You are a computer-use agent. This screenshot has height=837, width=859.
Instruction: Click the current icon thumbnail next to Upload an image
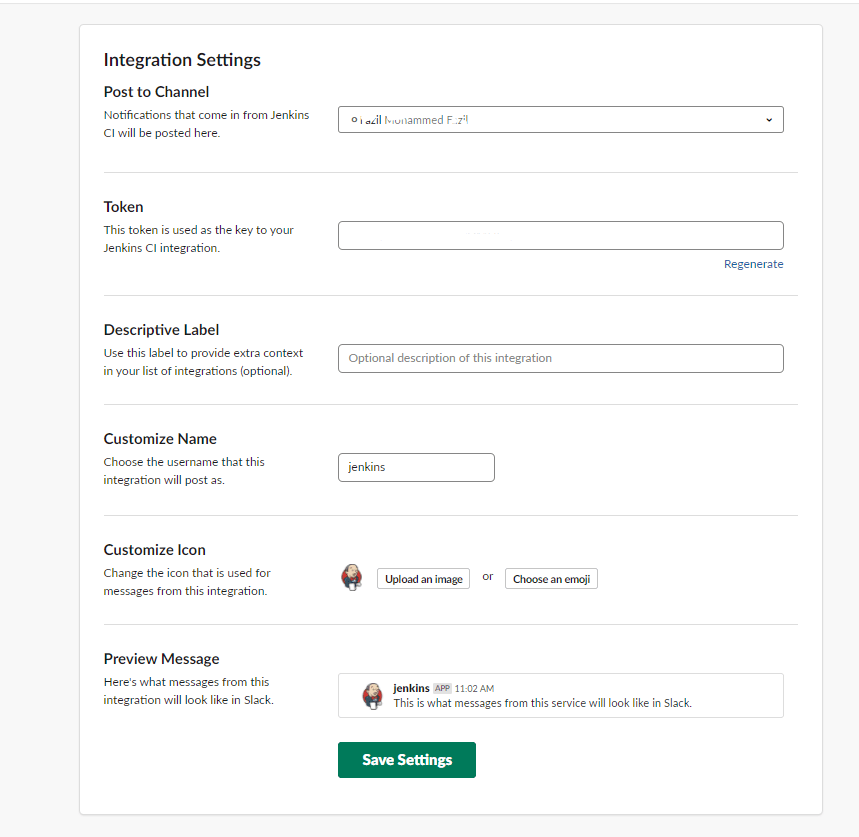(352, 577)
